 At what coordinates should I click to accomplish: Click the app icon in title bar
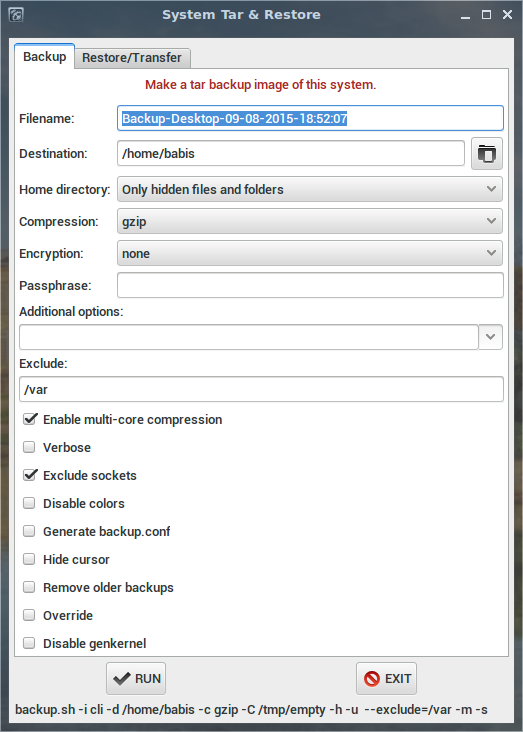click(x=16, y=15)
